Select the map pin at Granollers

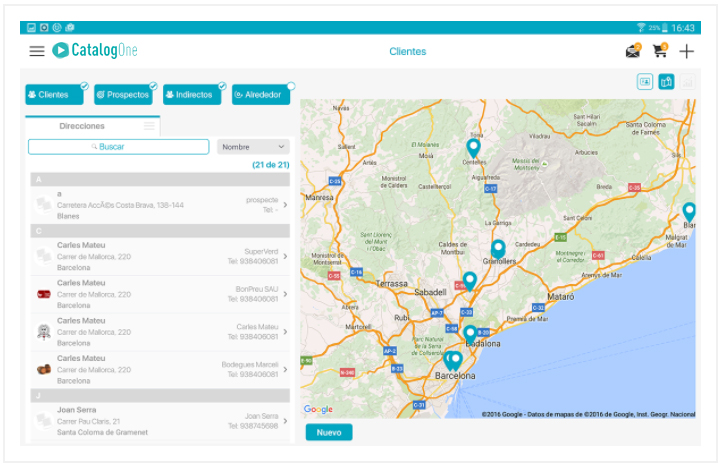tap(498, 249)
